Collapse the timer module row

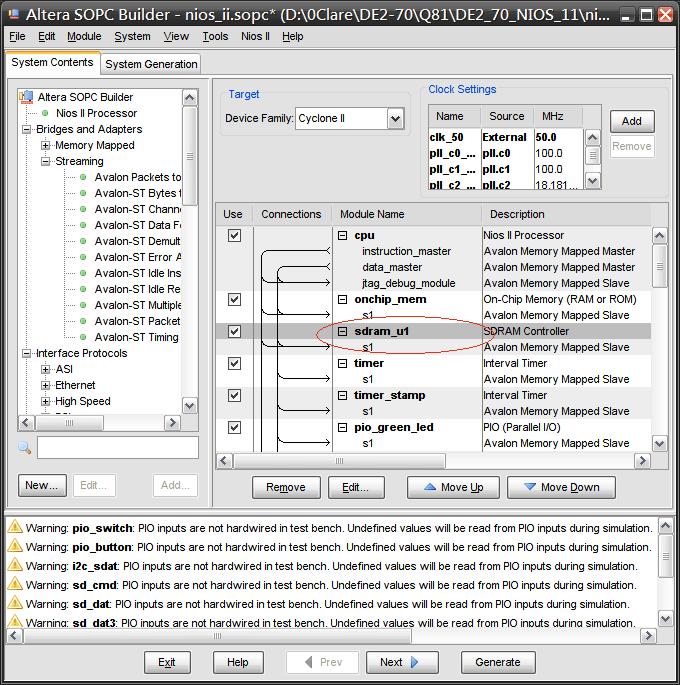343,363
